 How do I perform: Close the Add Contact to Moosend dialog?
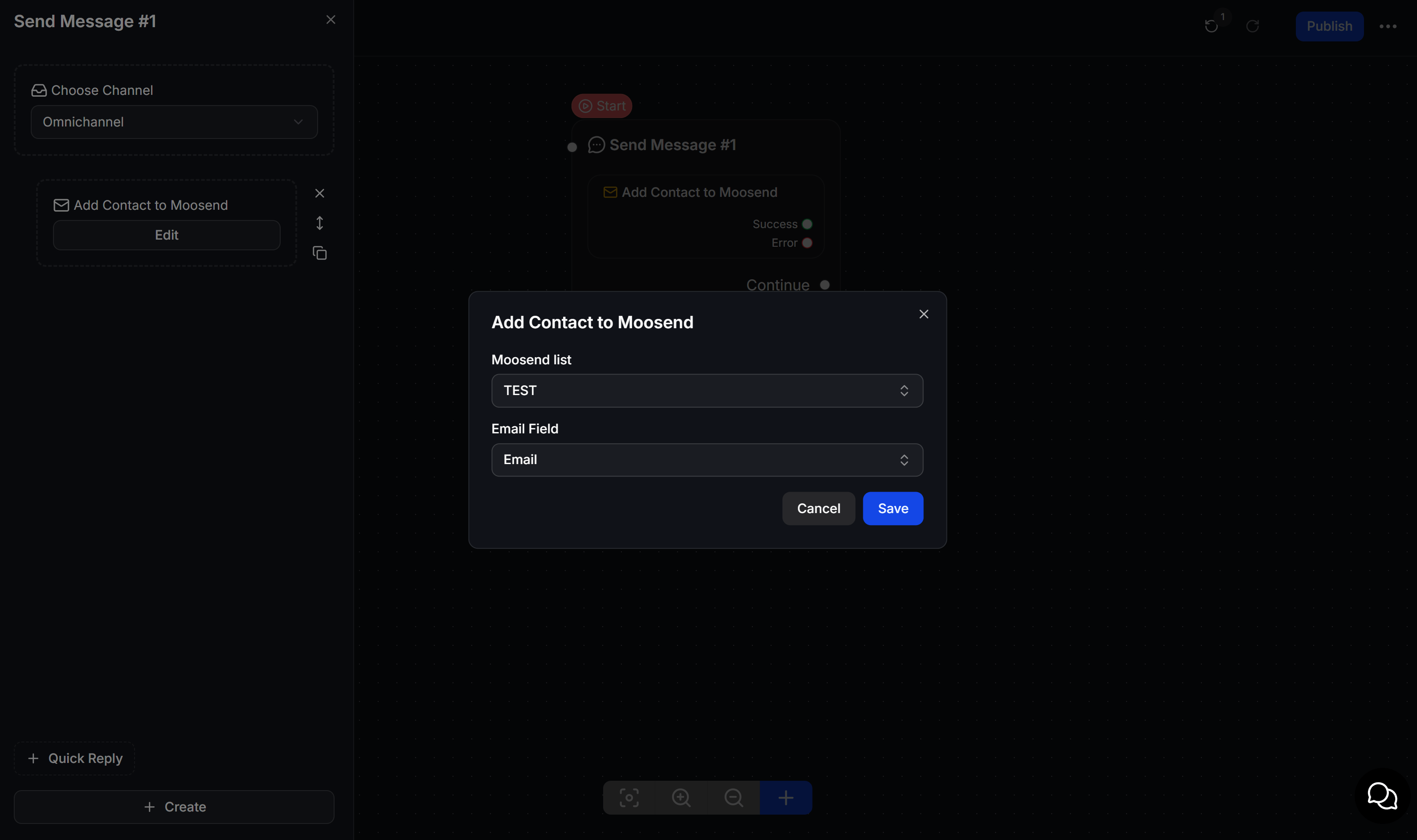point(923,314)
